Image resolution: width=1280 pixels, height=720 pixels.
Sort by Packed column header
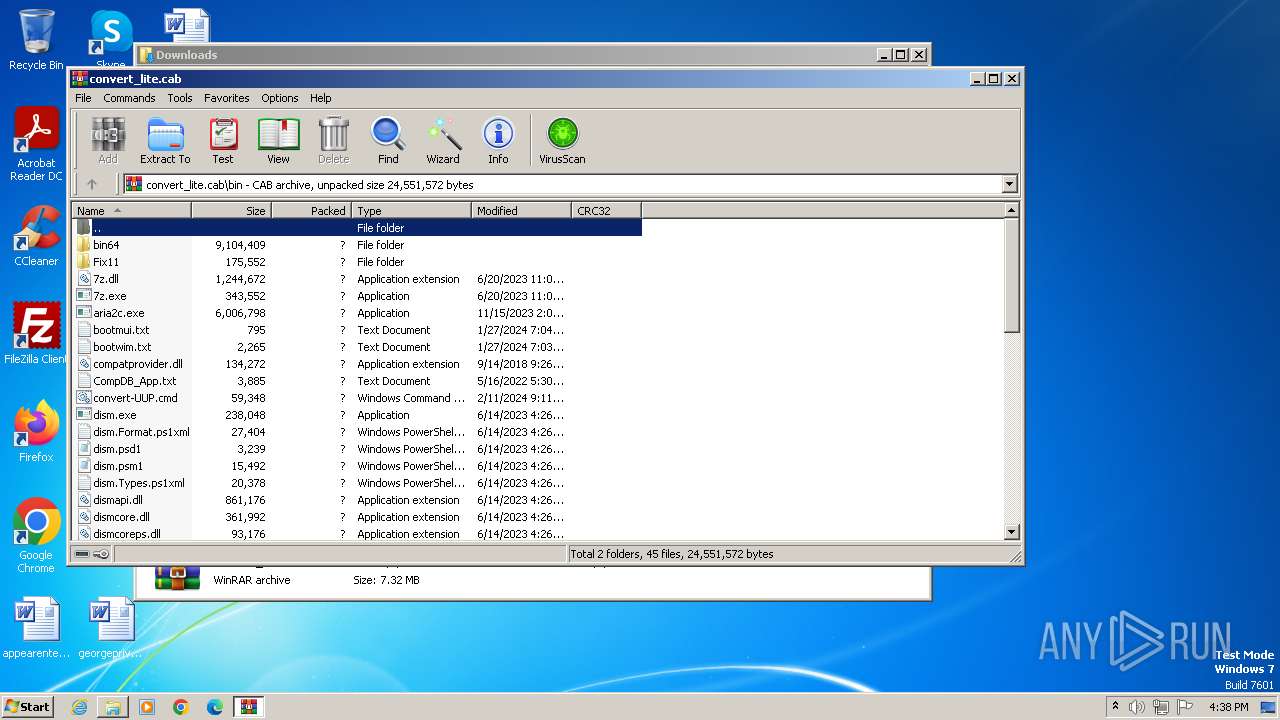tap(311, 210)
